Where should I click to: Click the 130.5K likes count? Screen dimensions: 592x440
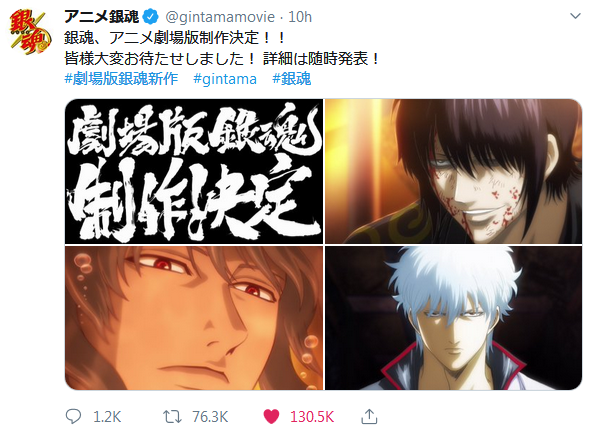(312, 417)
